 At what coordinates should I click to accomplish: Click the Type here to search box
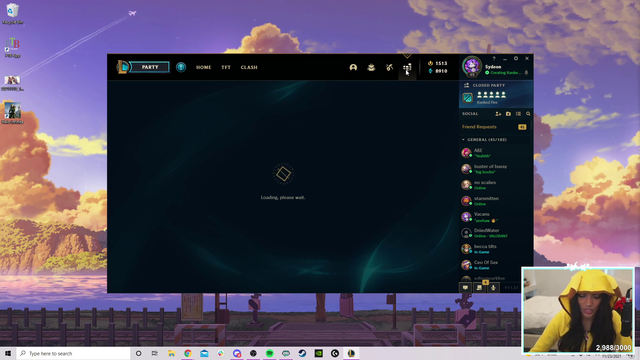point(73,353)
